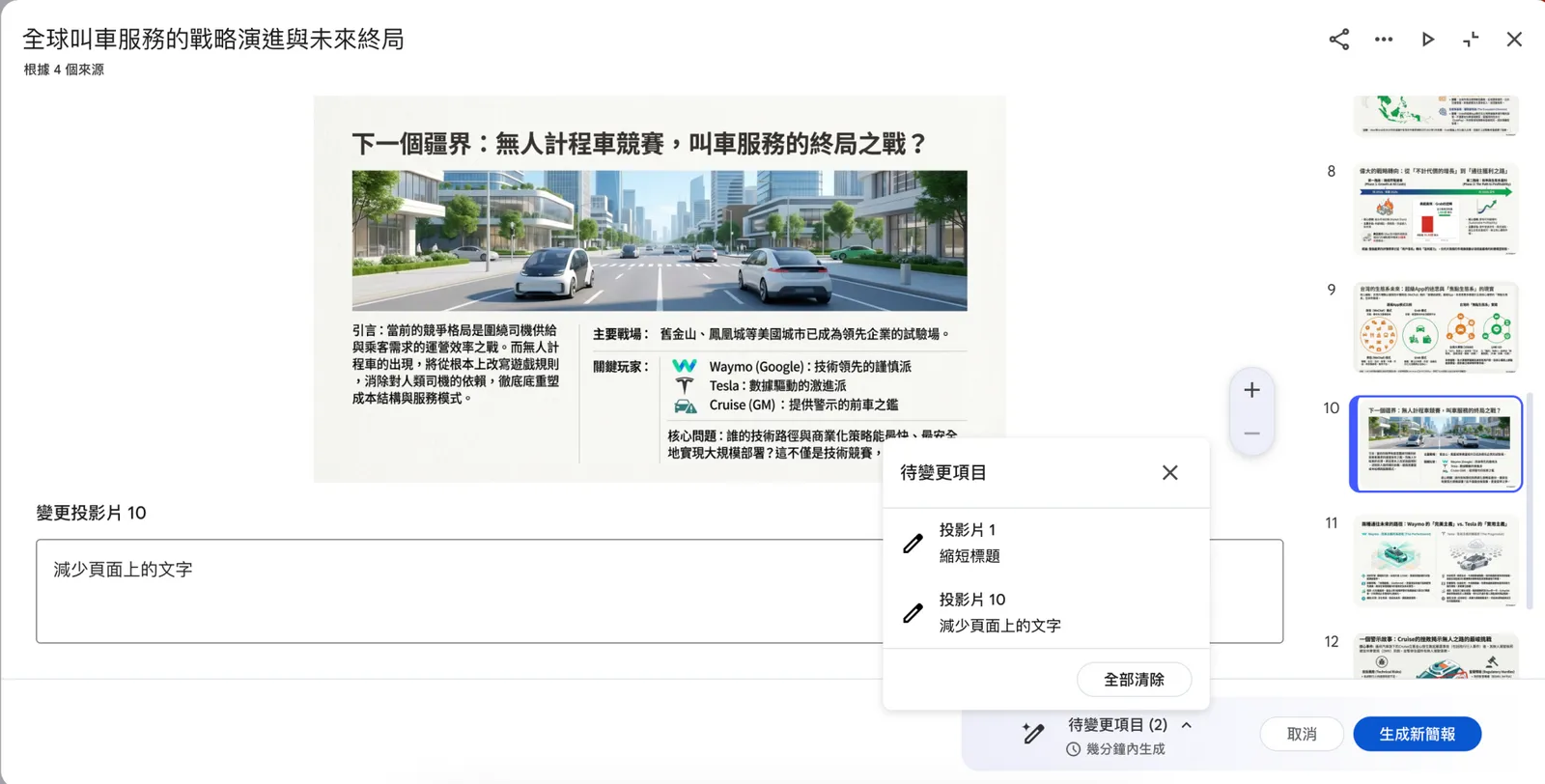Click the 全部清除 button
Screen dimensions: 1545x784
click(x=1134, y=680)
